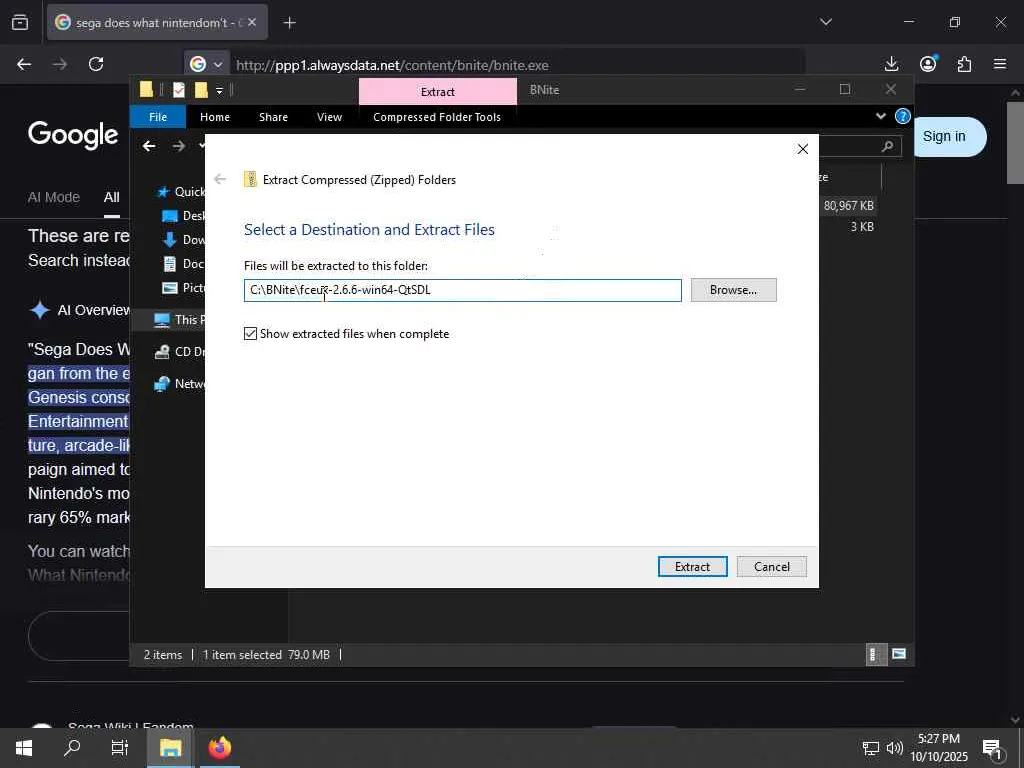
Task: Select the pink Extract contextual tab
Action: pyautogui.click(x=438, y=91)
